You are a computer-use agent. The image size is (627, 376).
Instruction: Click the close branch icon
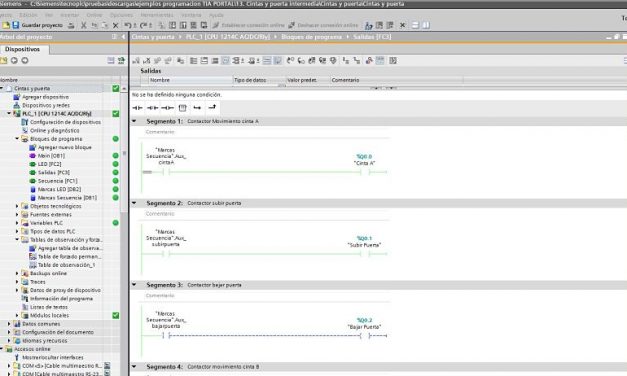point(212,107)
